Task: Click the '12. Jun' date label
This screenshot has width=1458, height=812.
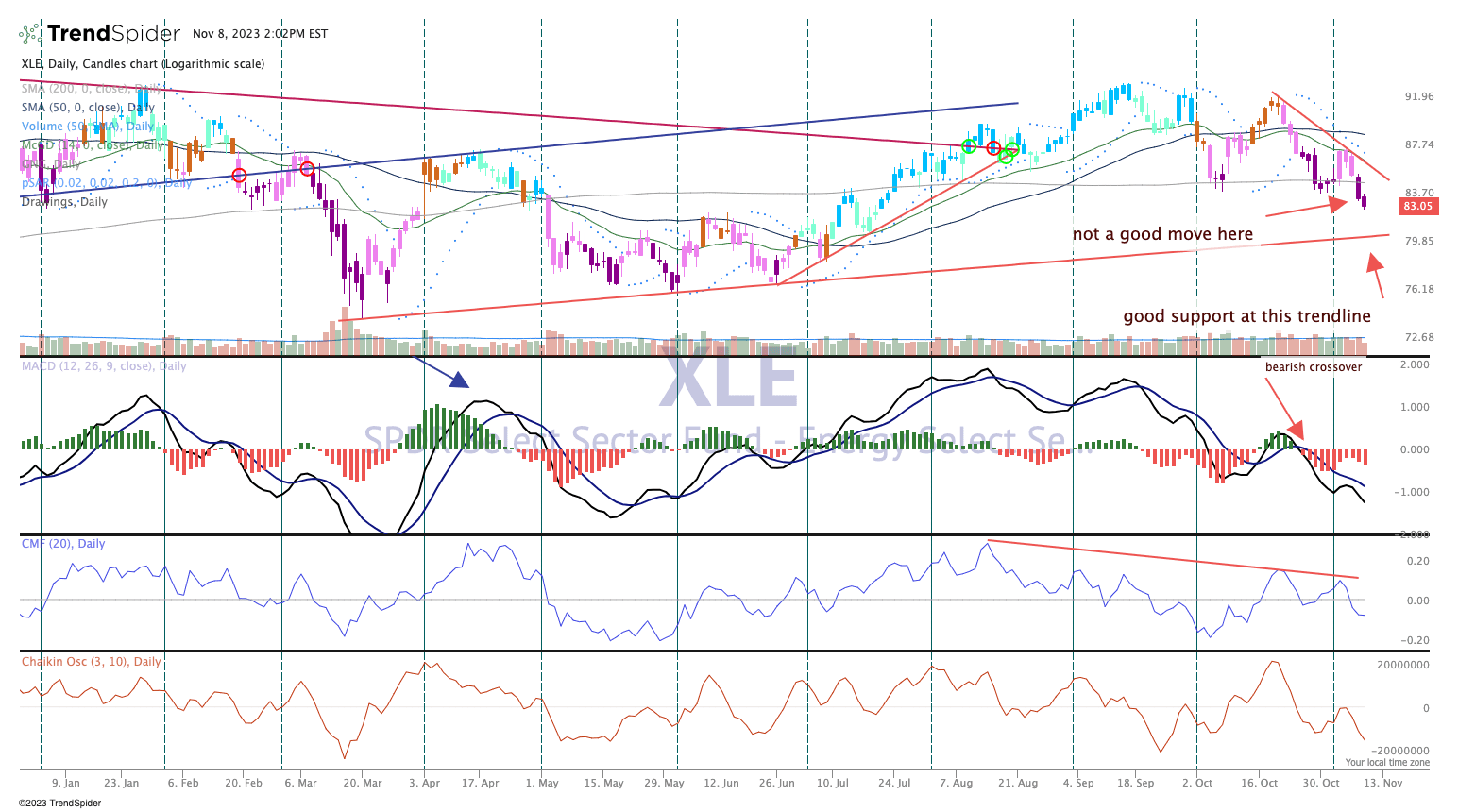Action: click(721, 783)
